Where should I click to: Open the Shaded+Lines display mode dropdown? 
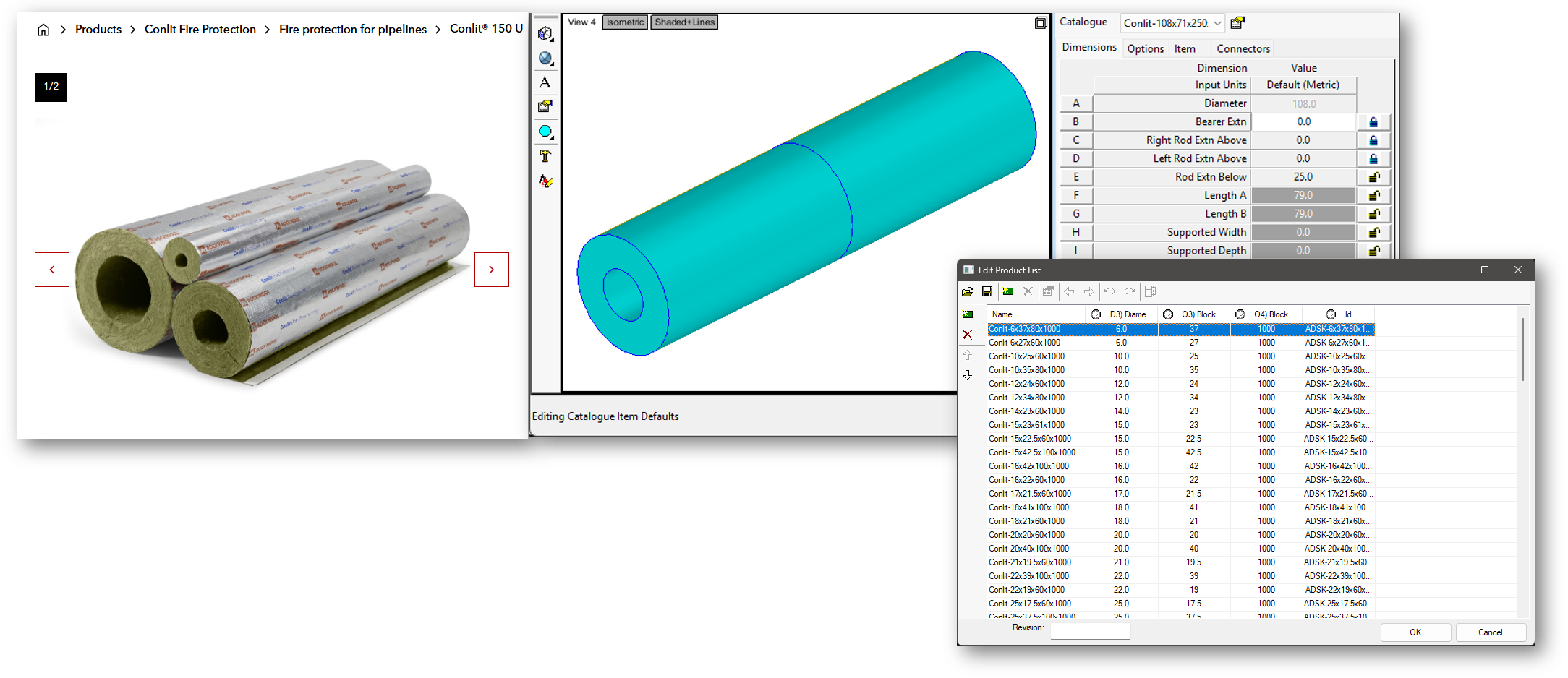(684, 22)
